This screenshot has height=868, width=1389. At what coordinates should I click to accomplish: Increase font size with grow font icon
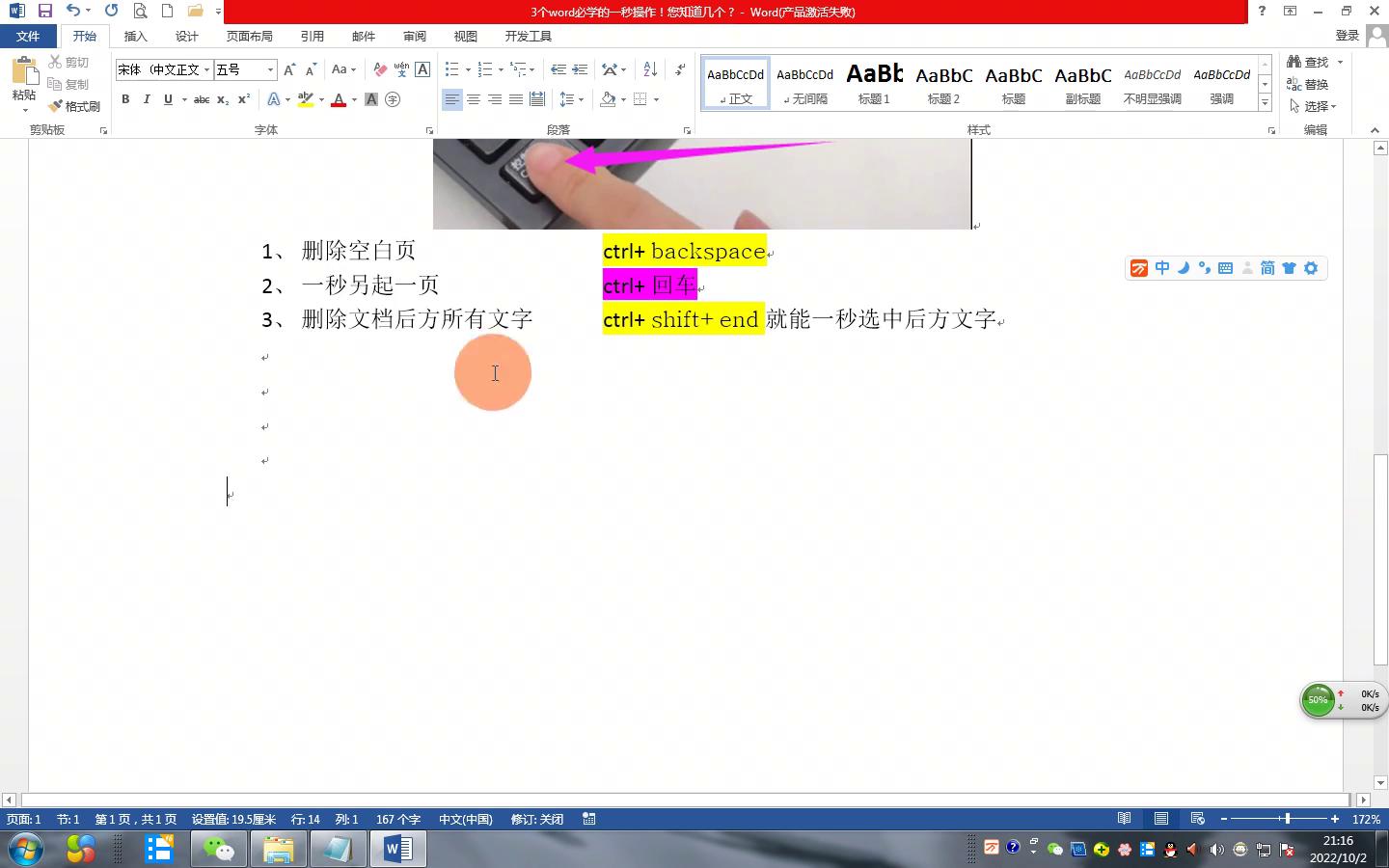point(289,69)
